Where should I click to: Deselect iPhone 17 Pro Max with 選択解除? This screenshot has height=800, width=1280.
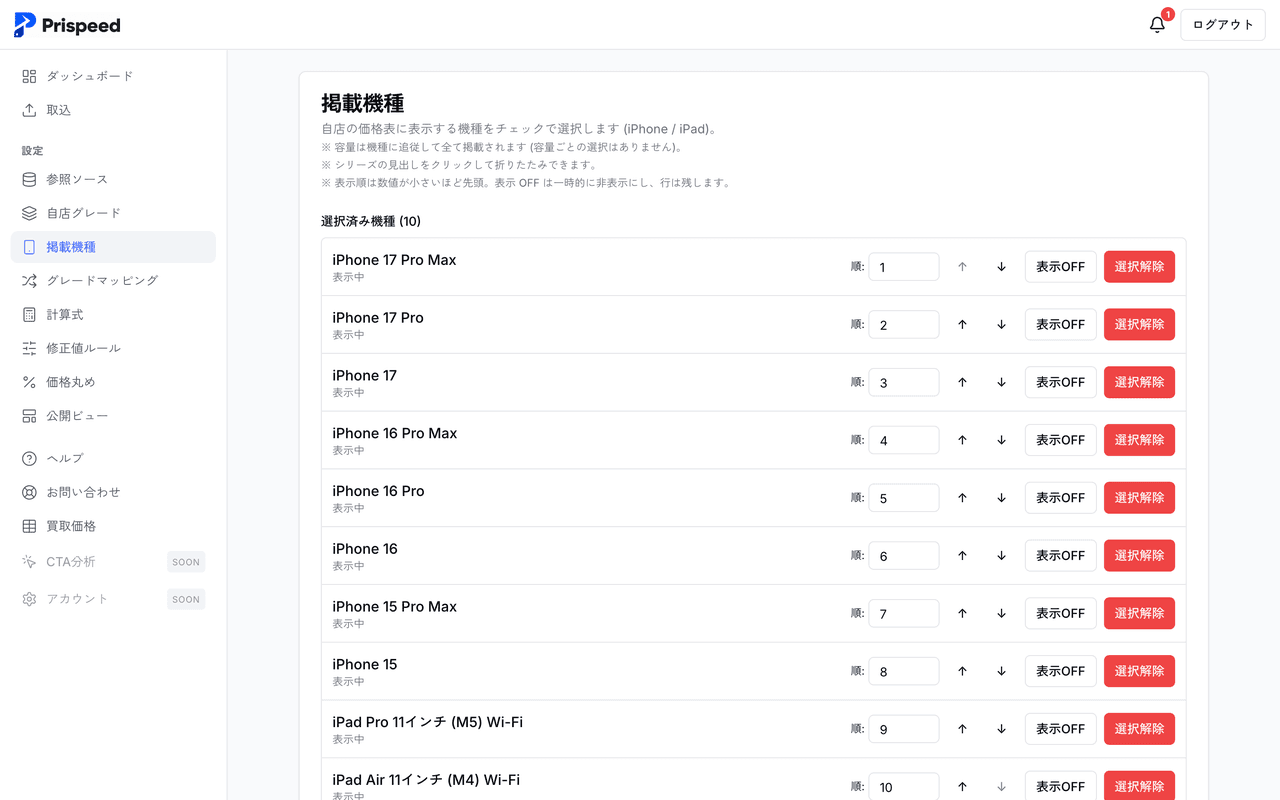[x=1139, y=267]
